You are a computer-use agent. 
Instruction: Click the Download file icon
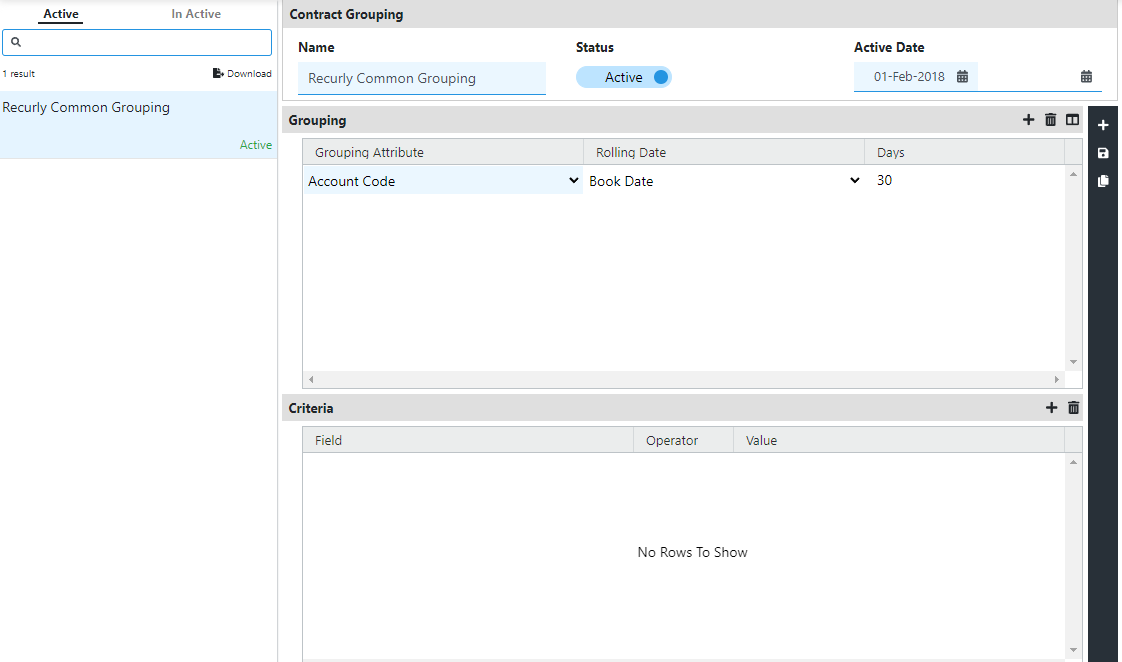pos(218,73)
